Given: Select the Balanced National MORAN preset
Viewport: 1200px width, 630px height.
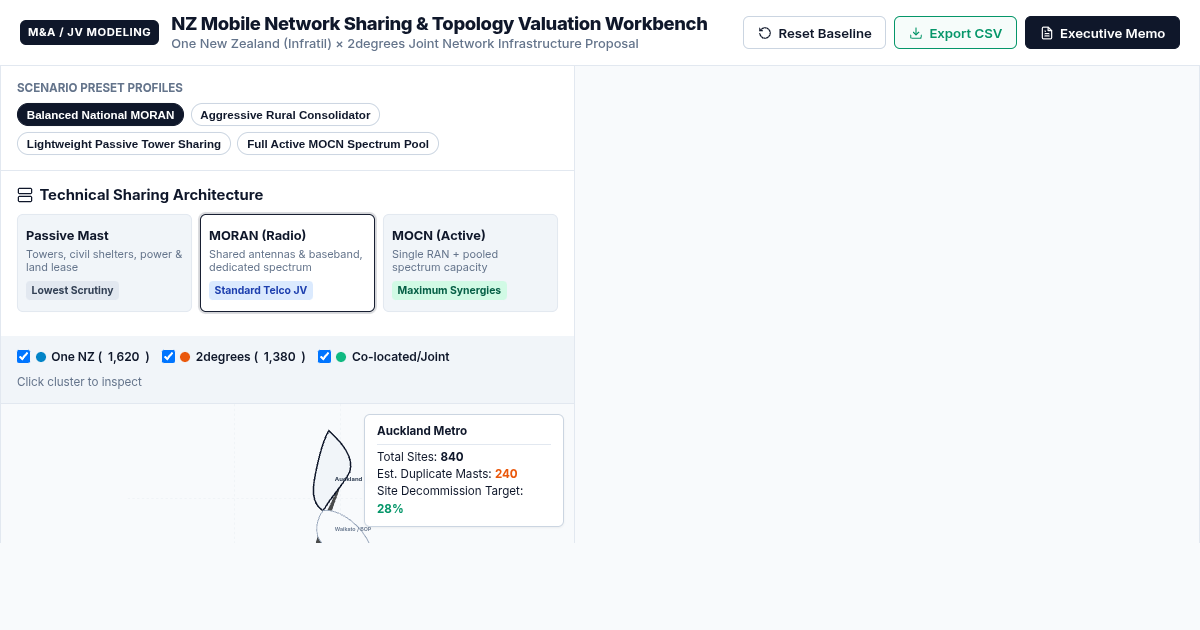Looking at the screenshot, I should tap(100, 115).
